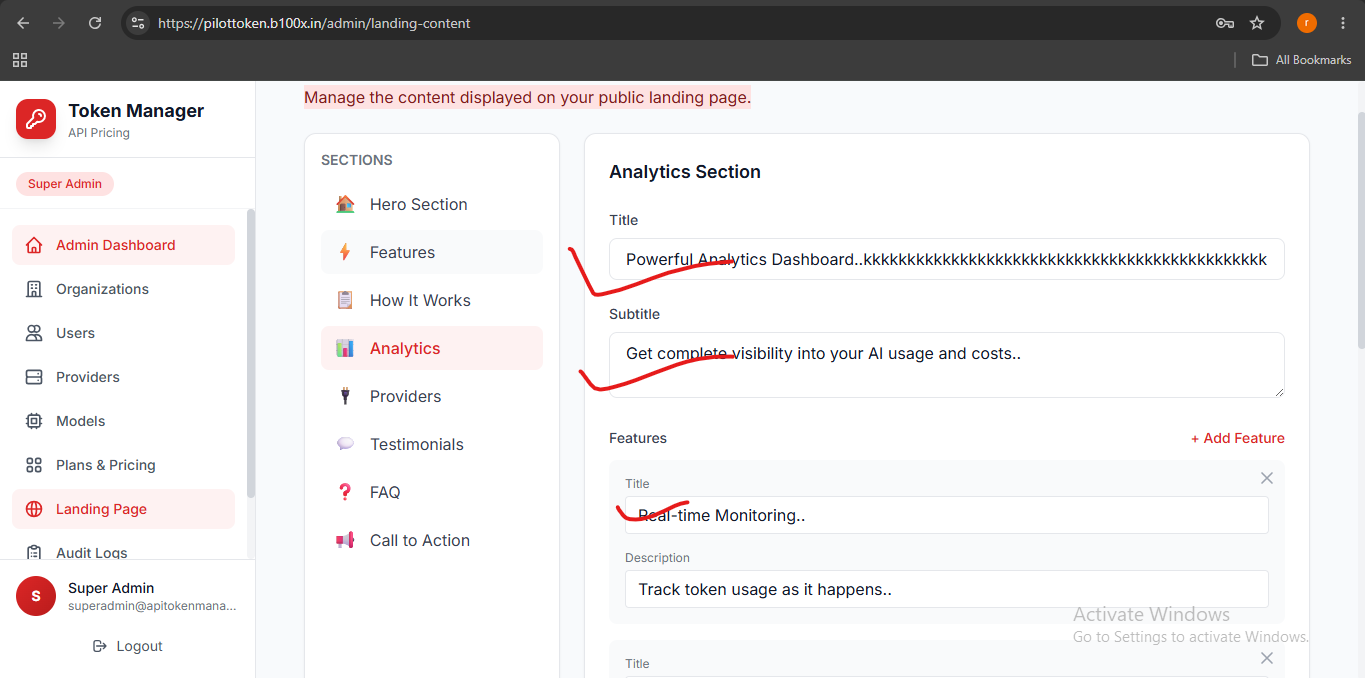Viewport: 1365px width, 678px height.
Task: Open the Call to Action section
Action: 432,540
